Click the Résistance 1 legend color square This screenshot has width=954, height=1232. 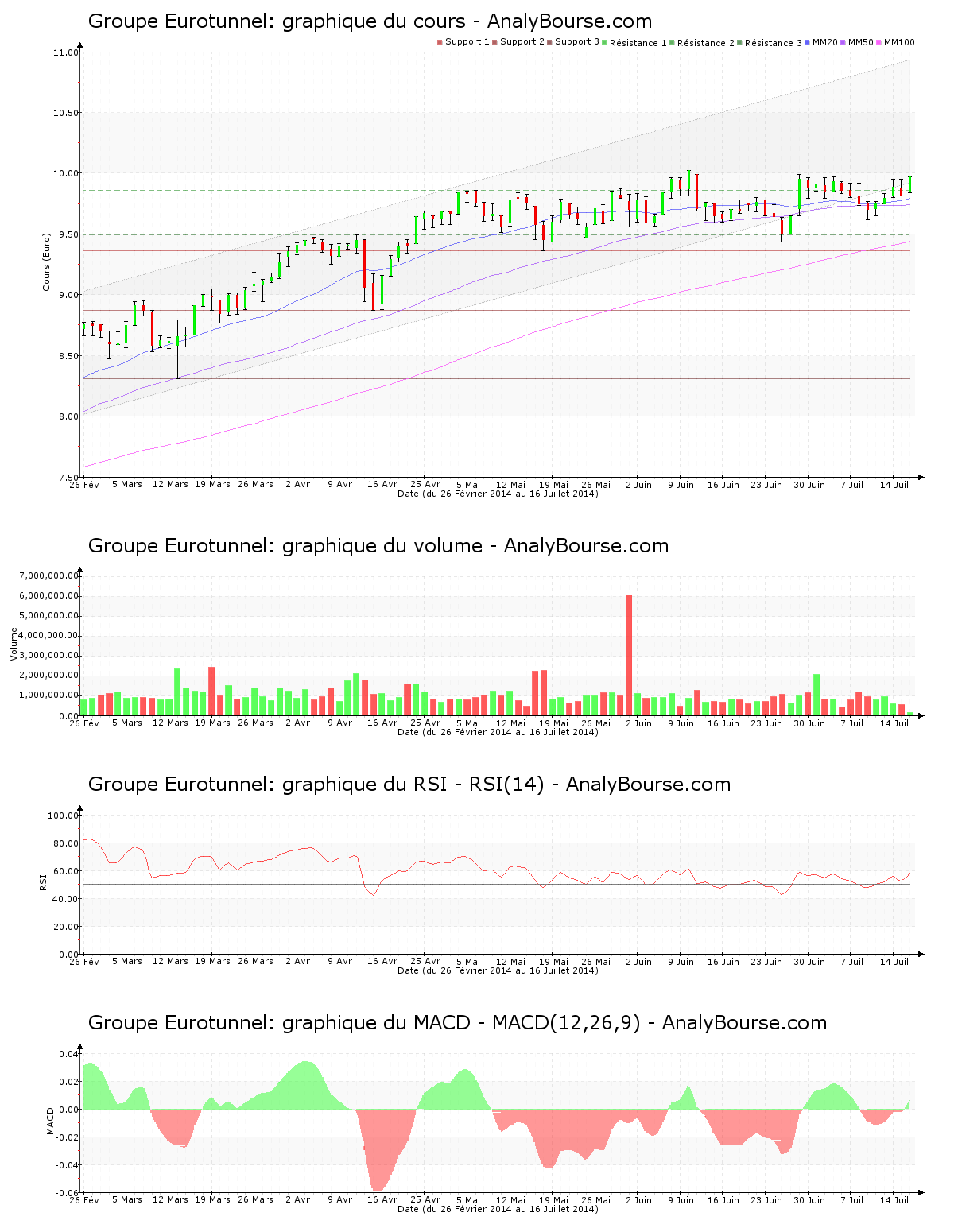point(604,42)
